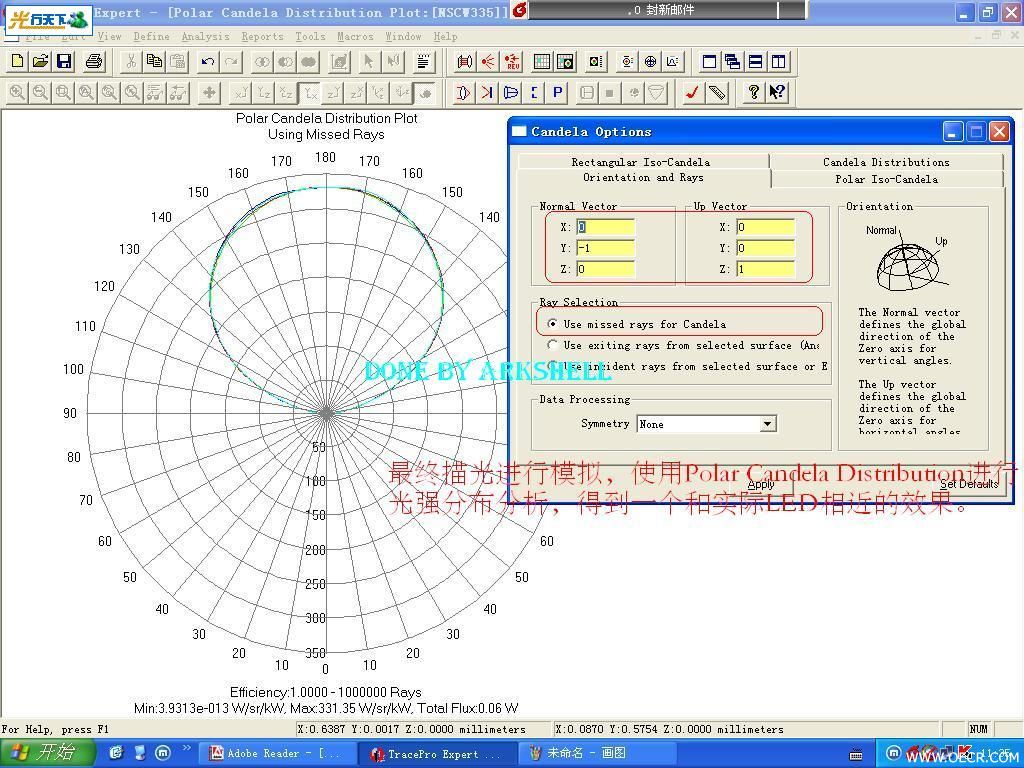This screenshot has width=1024, height=768.
Task: Click the Print icon
Action: tap(93, 61)
